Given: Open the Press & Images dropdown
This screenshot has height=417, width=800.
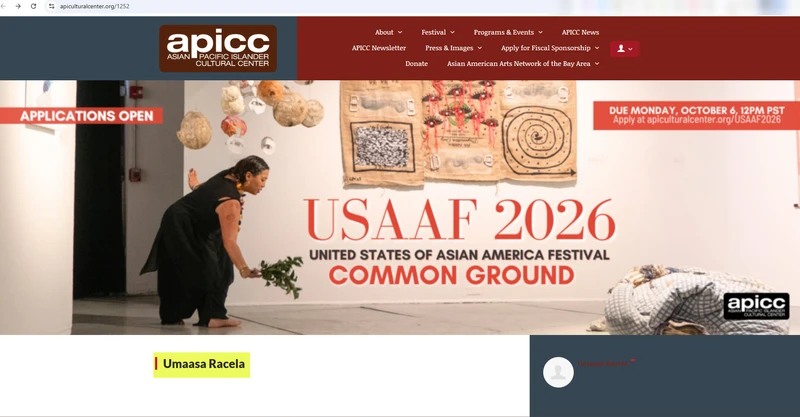Looking at the screenshot, I should click(454, 48).
